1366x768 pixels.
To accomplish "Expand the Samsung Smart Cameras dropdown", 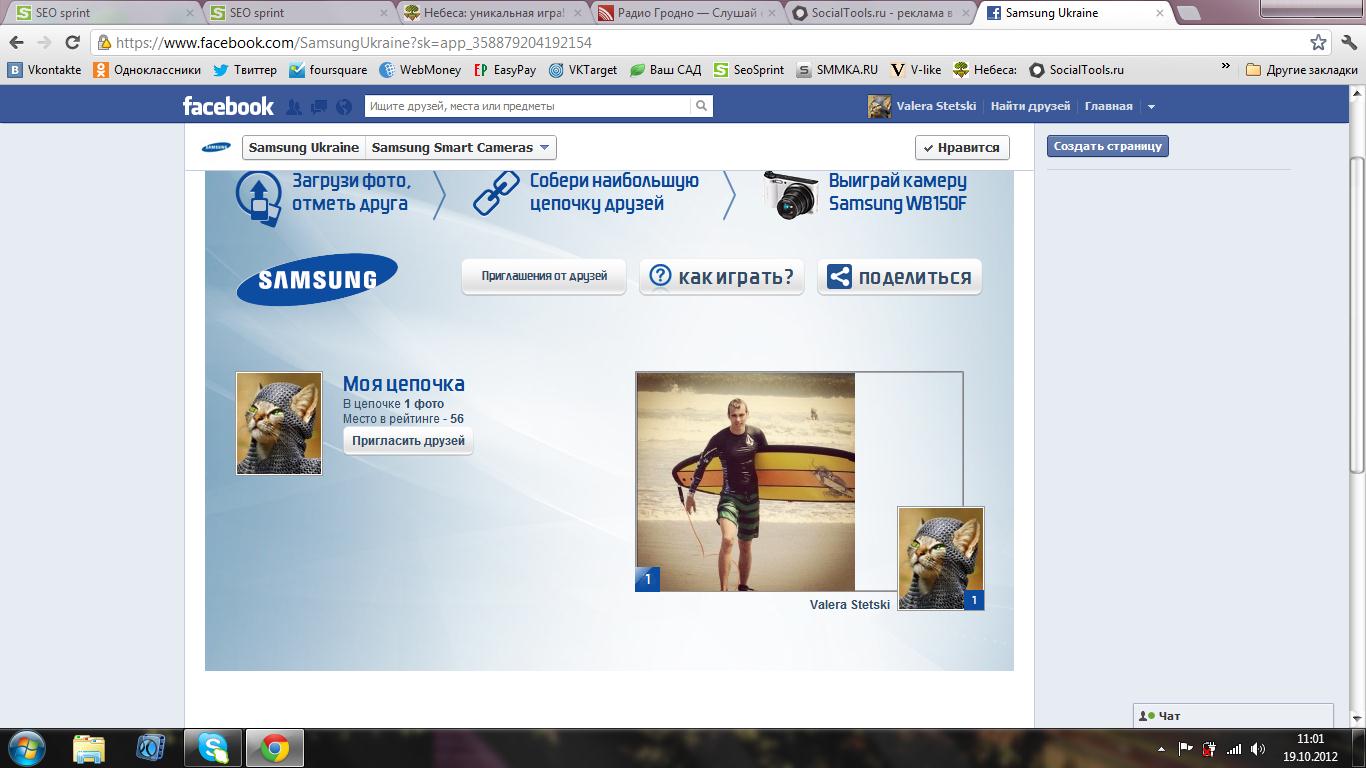I will [x=461, y=148].
